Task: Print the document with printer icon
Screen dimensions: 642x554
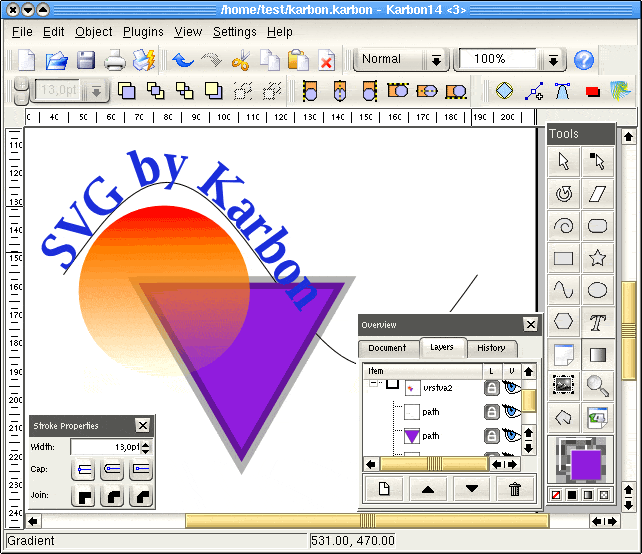Action: click(x=114, y=60)
